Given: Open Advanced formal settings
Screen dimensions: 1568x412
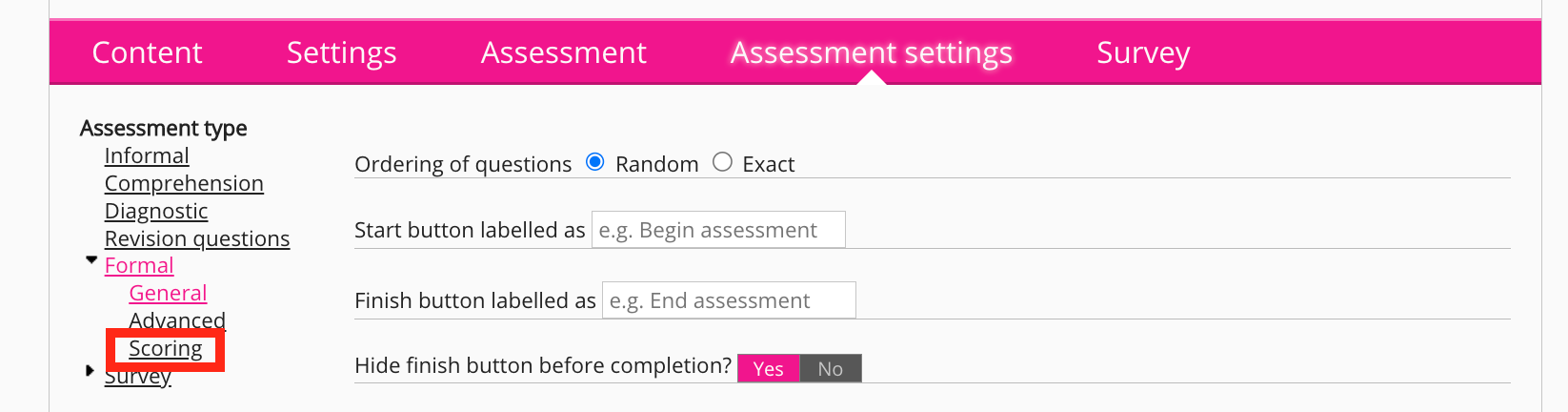Looking at the screenshot, I should (177, 320).
